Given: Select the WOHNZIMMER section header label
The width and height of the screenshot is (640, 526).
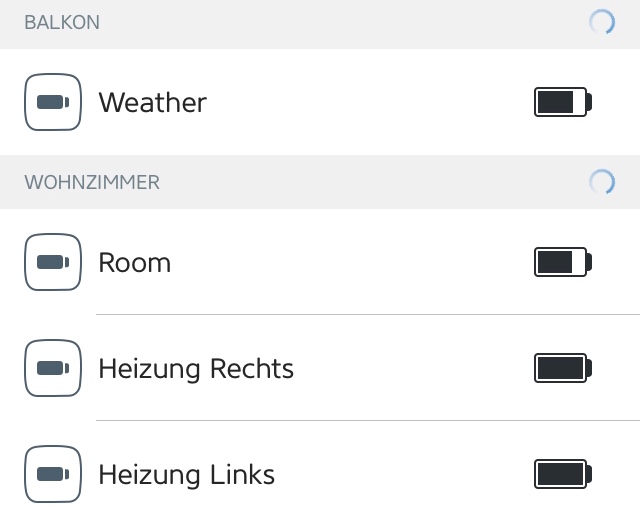Looking at the screenshot, I should (x=92, y=183).
